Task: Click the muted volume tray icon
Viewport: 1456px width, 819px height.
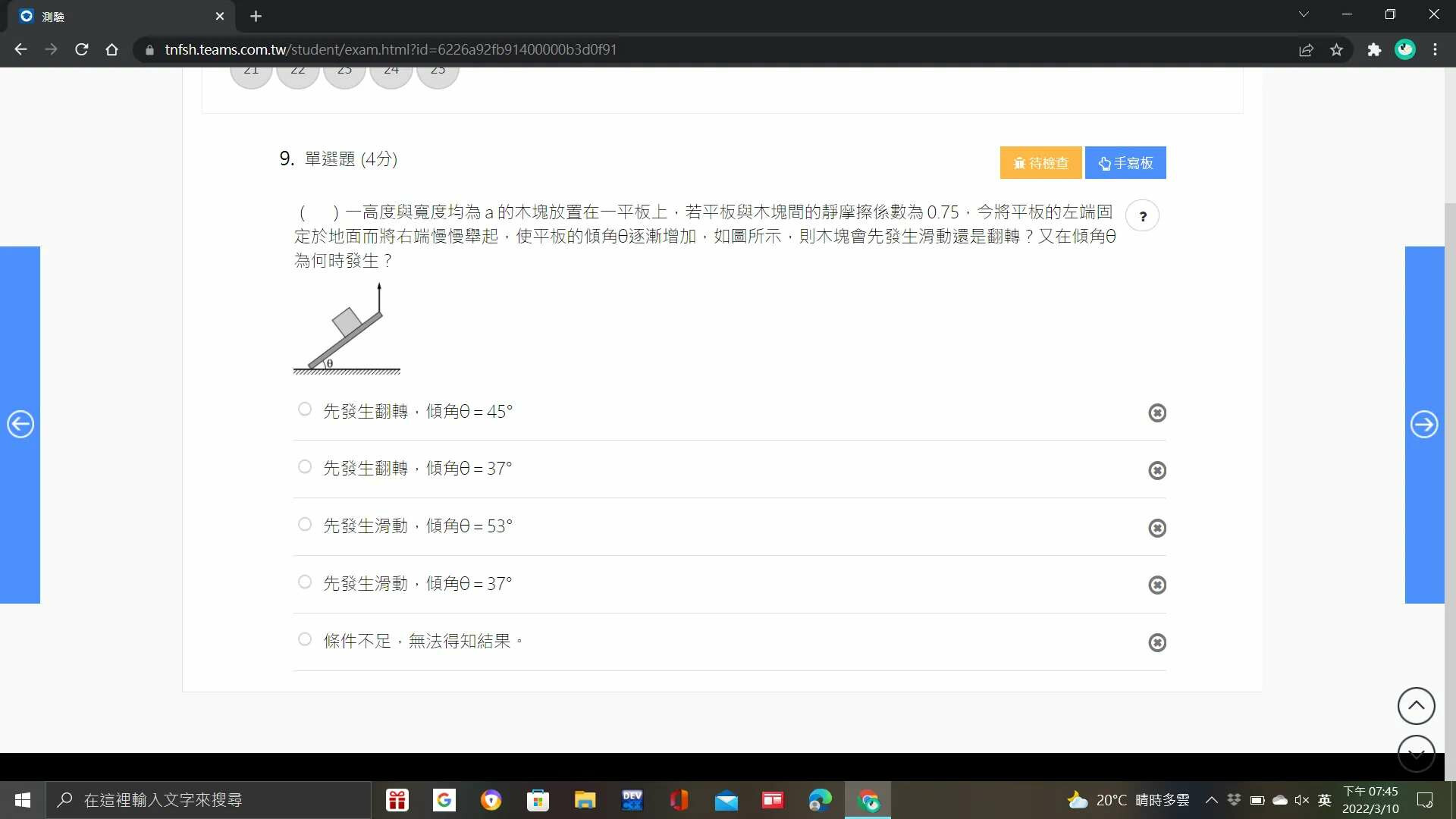Action: coord(1302,800)
